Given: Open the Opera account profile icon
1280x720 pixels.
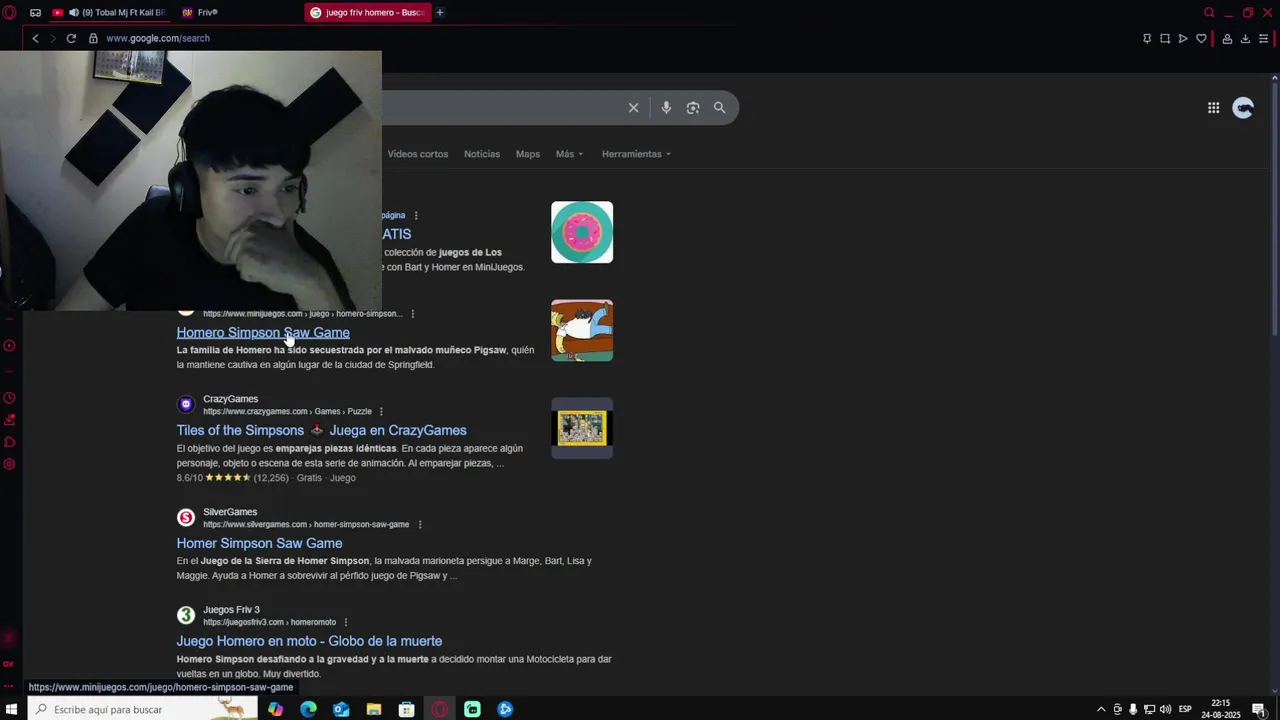Looking at the screenshot, I should click(1227, 38).
